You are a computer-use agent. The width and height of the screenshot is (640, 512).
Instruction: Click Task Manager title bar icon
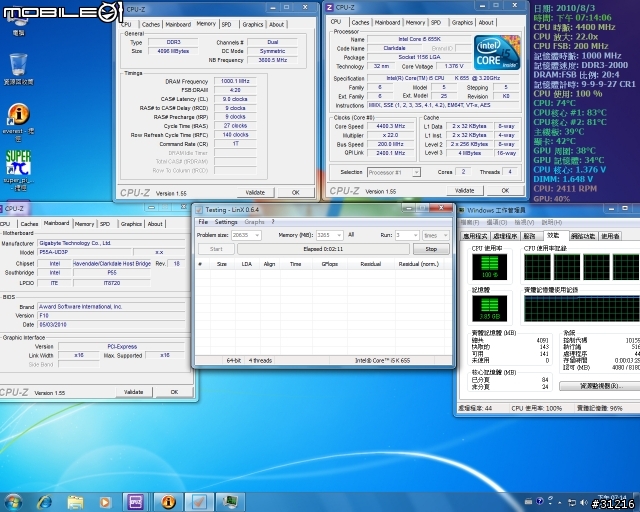(x=462, y=210)
